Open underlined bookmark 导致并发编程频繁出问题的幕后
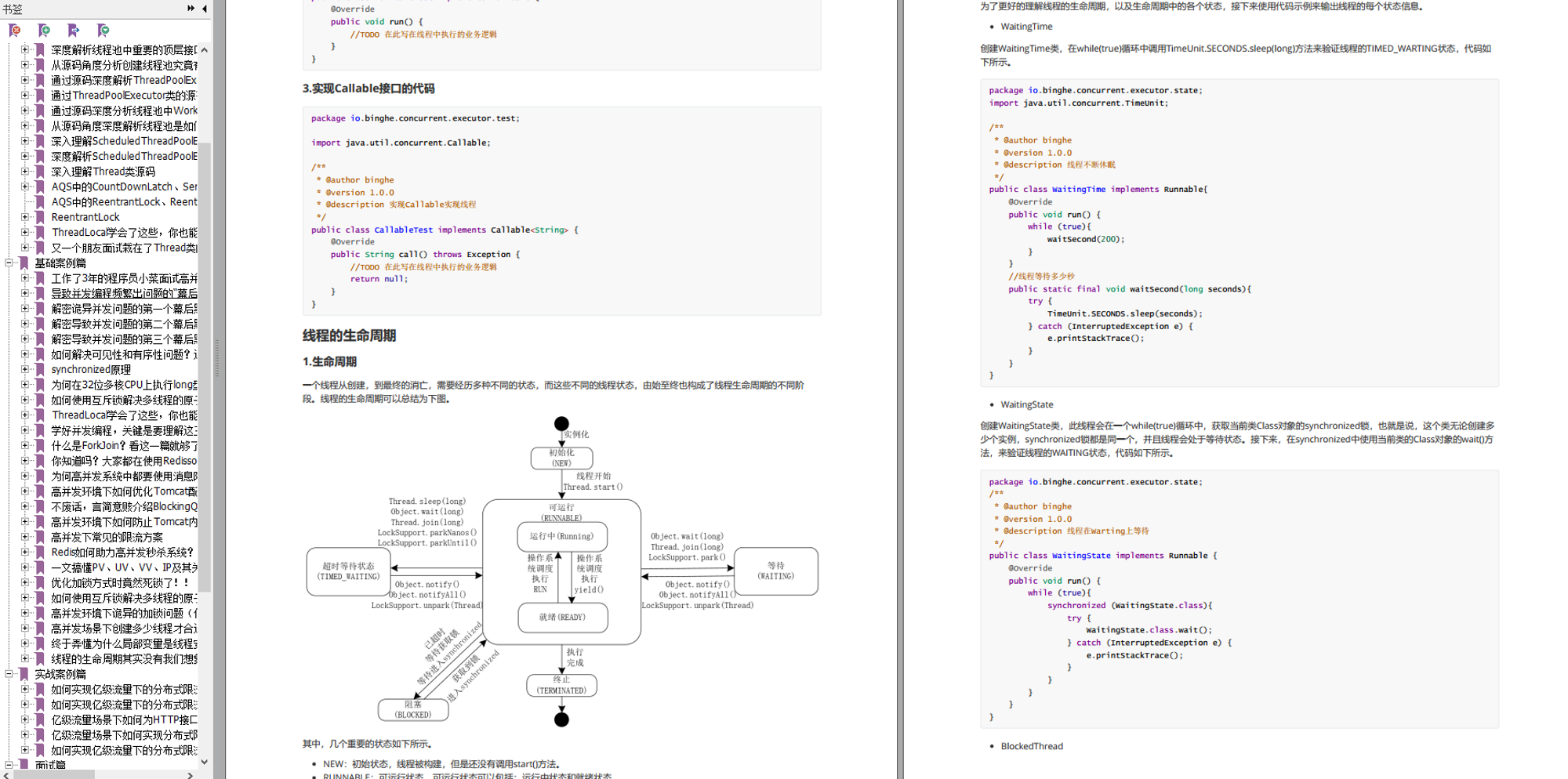Viewport: 1568px width, 779px height. [x=124, y=293]
